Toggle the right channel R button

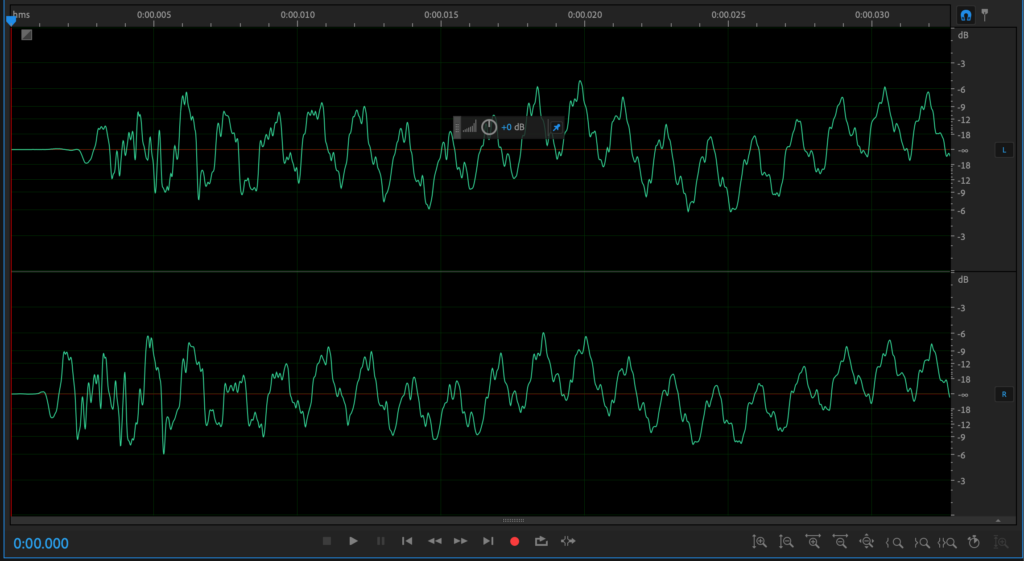coord(1003,394)
